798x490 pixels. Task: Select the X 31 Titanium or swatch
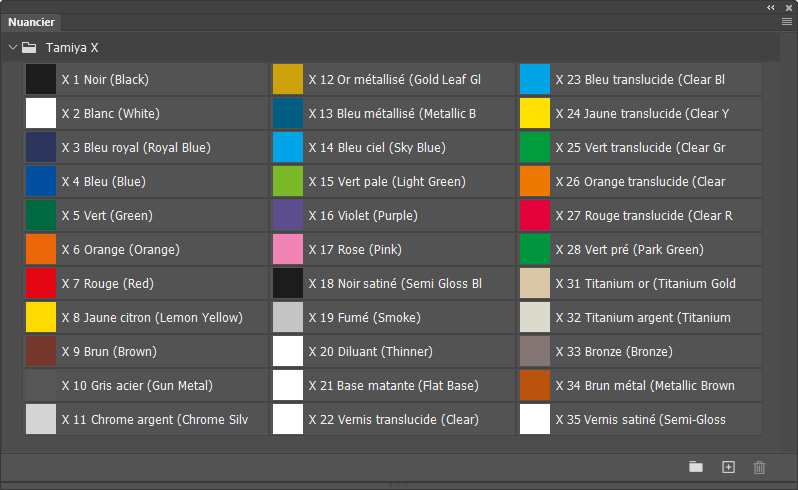[x=535, y=284]
